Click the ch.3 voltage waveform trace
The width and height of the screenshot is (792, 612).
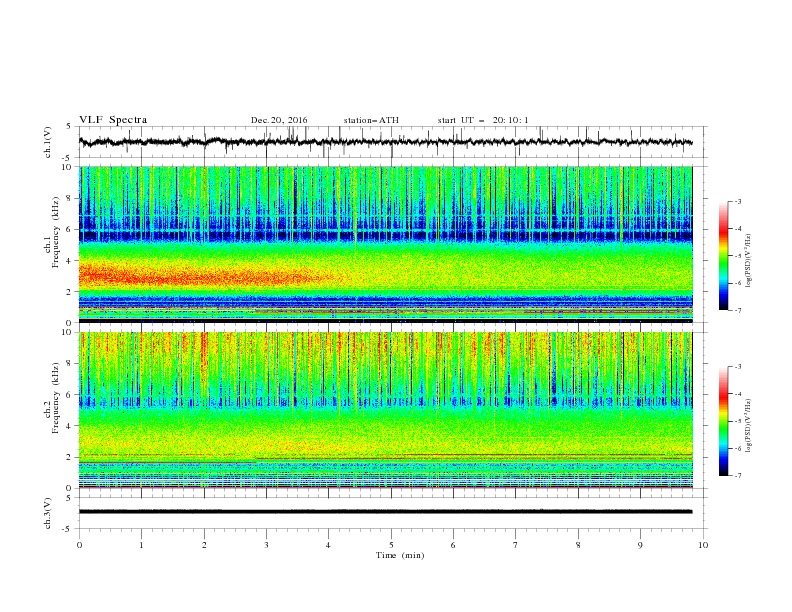point(385,512)
